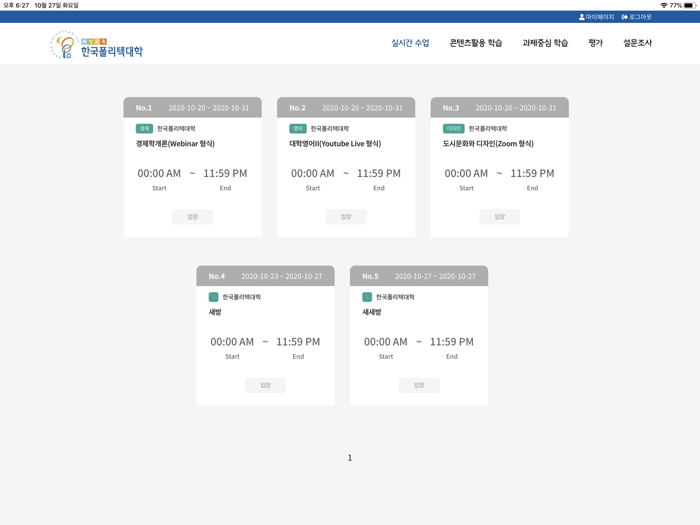Select the 경제학개론(Webinar 형식) title
The width and height of the screenshot is (700, 525).
point(175,144)
